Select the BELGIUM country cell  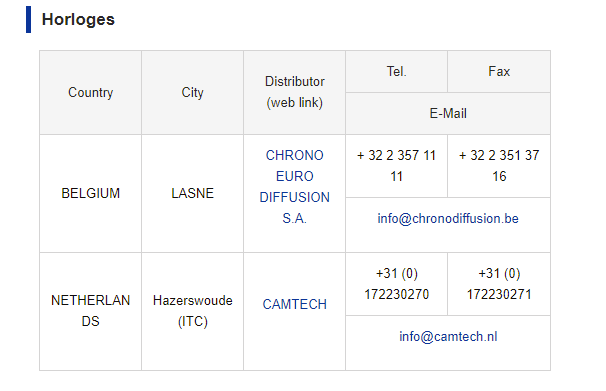tap(90, 193)
